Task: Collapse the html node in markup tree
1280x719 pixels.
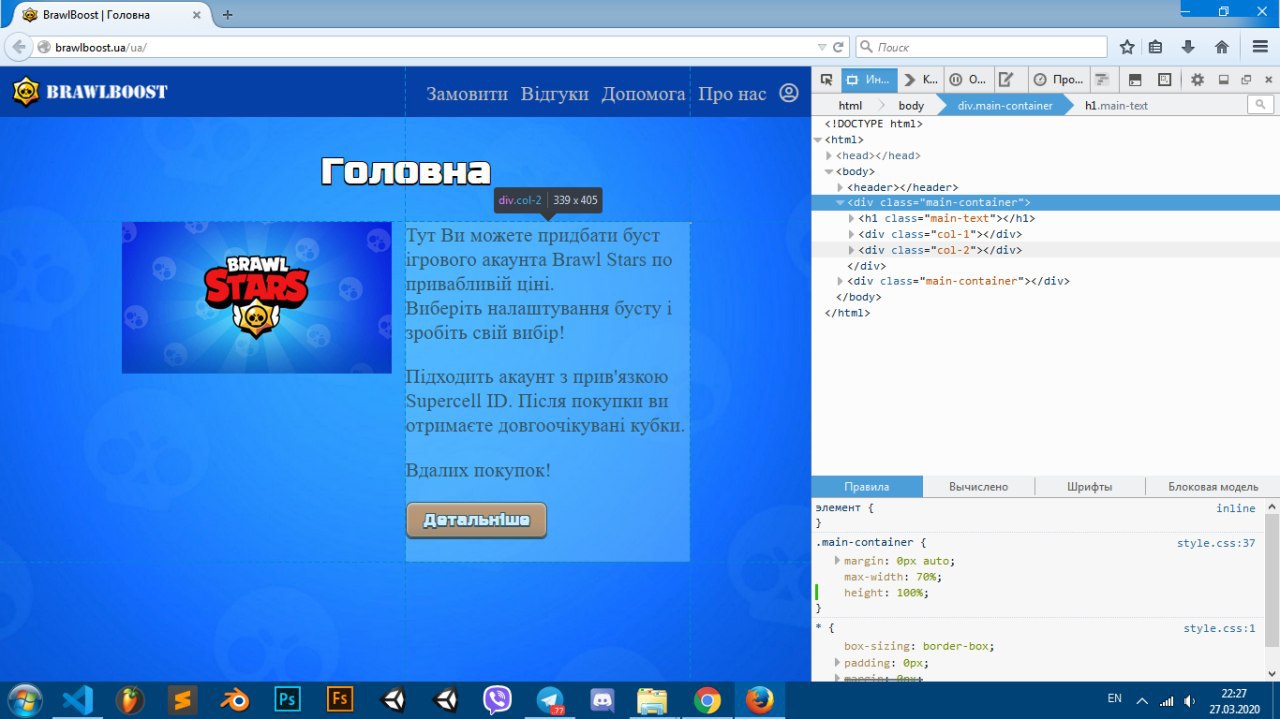Action: (818, 140)
